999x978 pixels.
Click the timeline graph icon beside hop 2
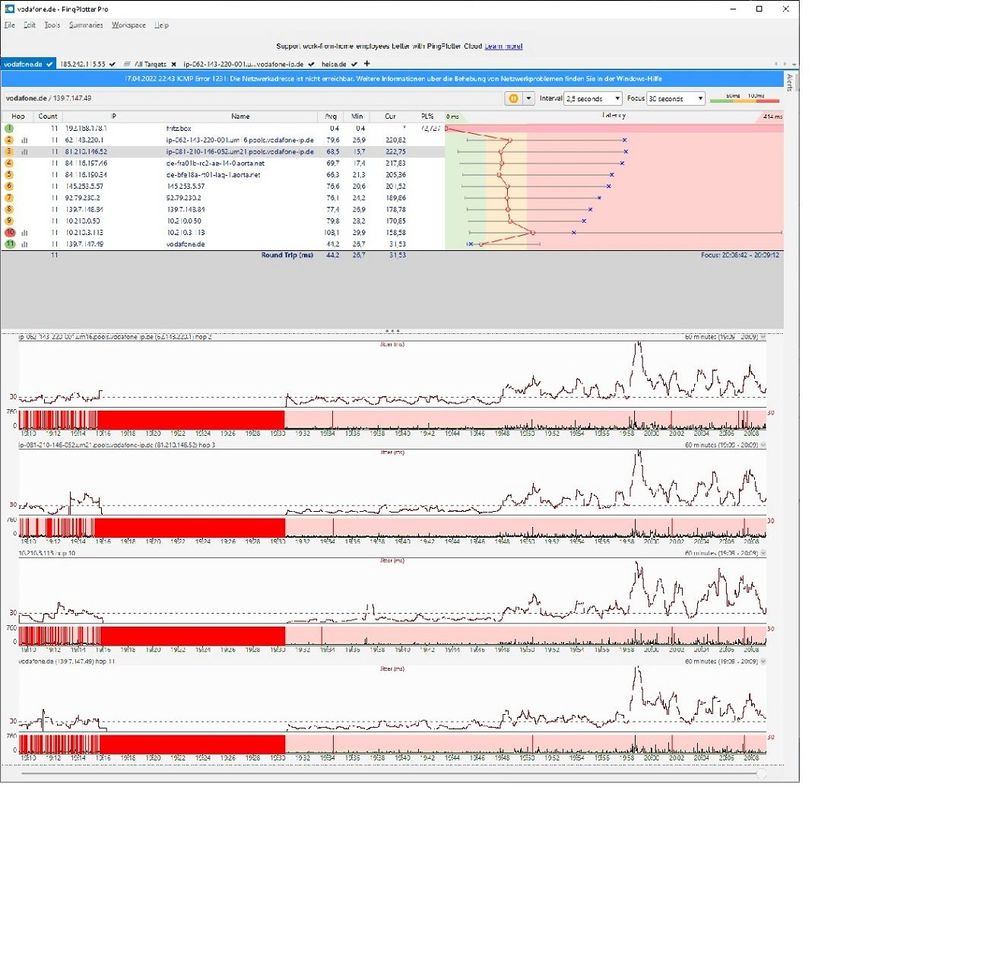26,140
